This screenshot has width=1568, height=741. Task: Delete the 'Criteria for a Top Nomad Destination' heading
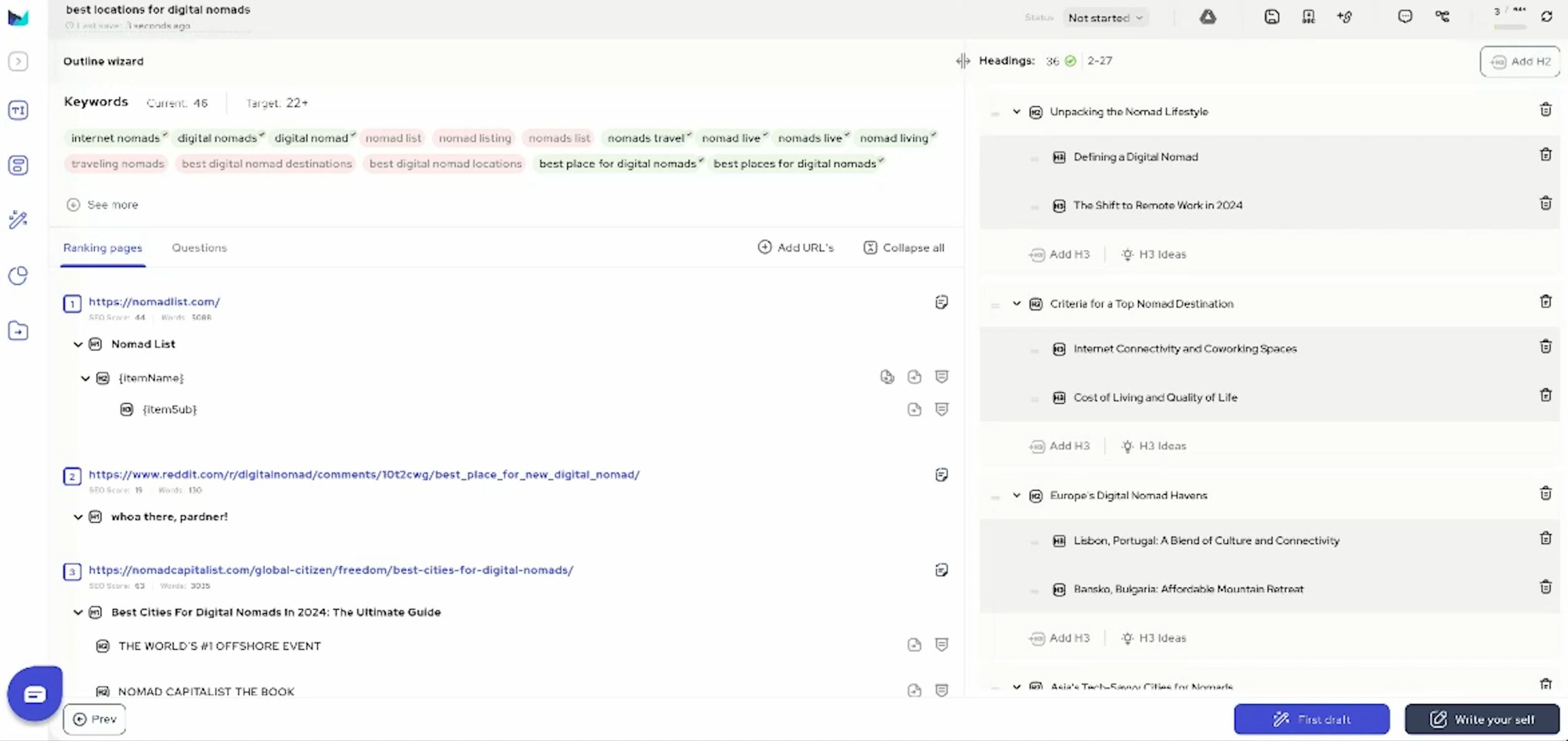[1545, 302]
